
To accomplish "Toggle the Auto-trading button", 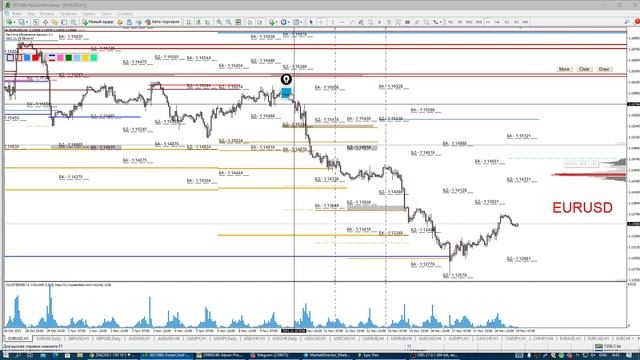I will 162,22.
